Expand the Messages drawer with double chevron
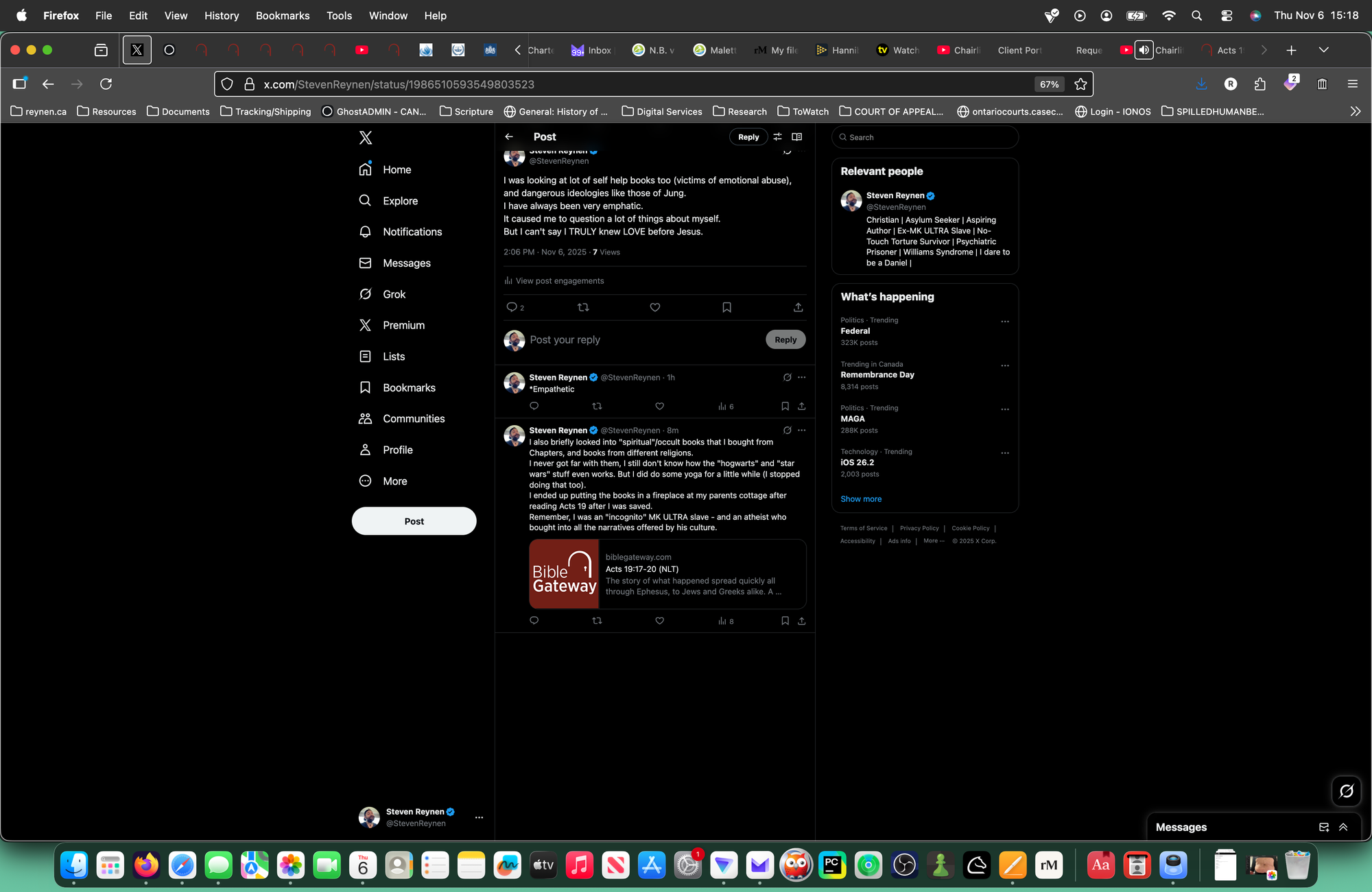Screen dimensions: 1372x892 (1343, 827)
